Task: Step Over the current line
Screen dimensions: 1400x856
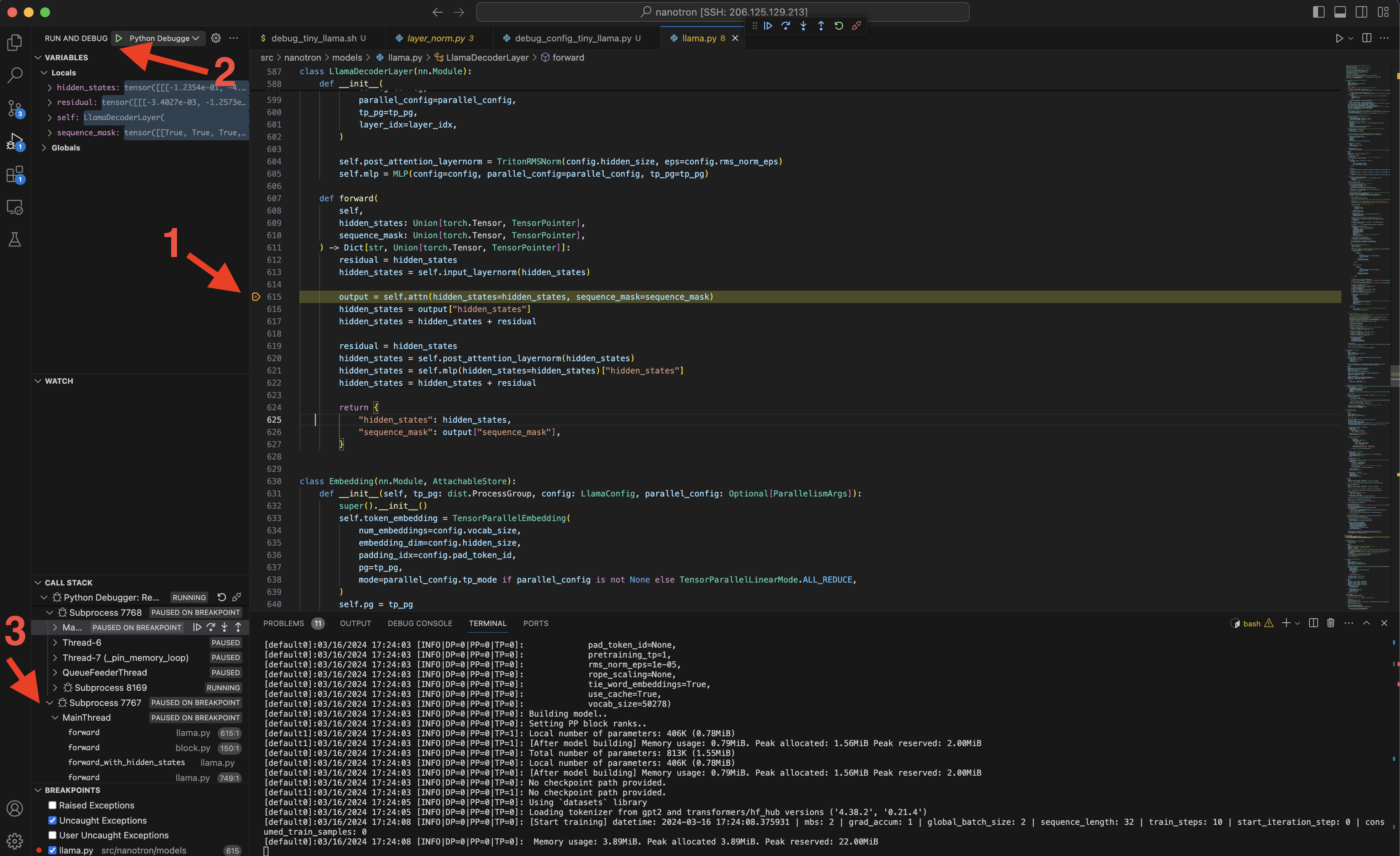Action: pos(786,25)
